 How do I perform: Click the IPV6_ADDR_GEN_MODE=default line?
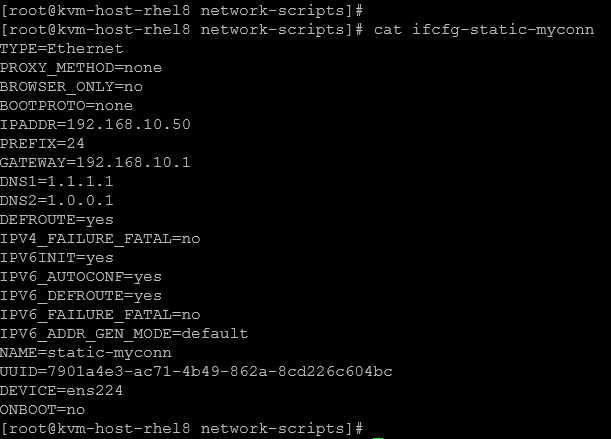124,333
